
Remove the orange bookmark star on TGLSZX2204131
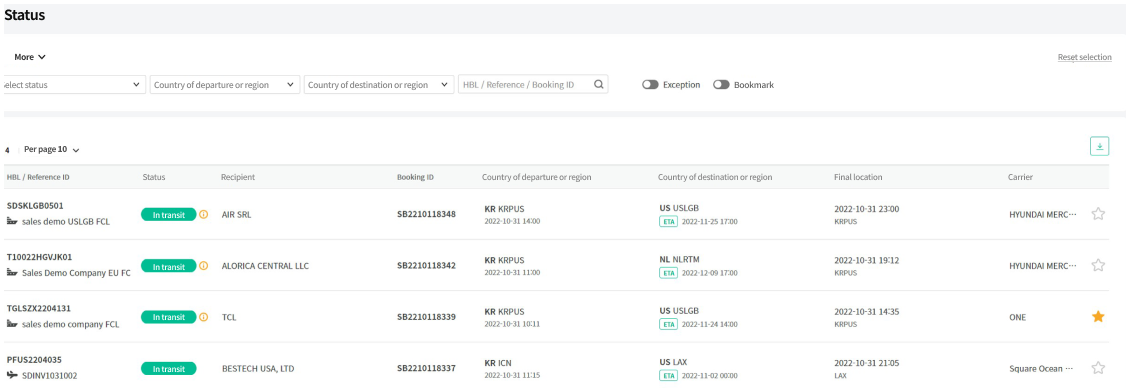[1098, 316]
